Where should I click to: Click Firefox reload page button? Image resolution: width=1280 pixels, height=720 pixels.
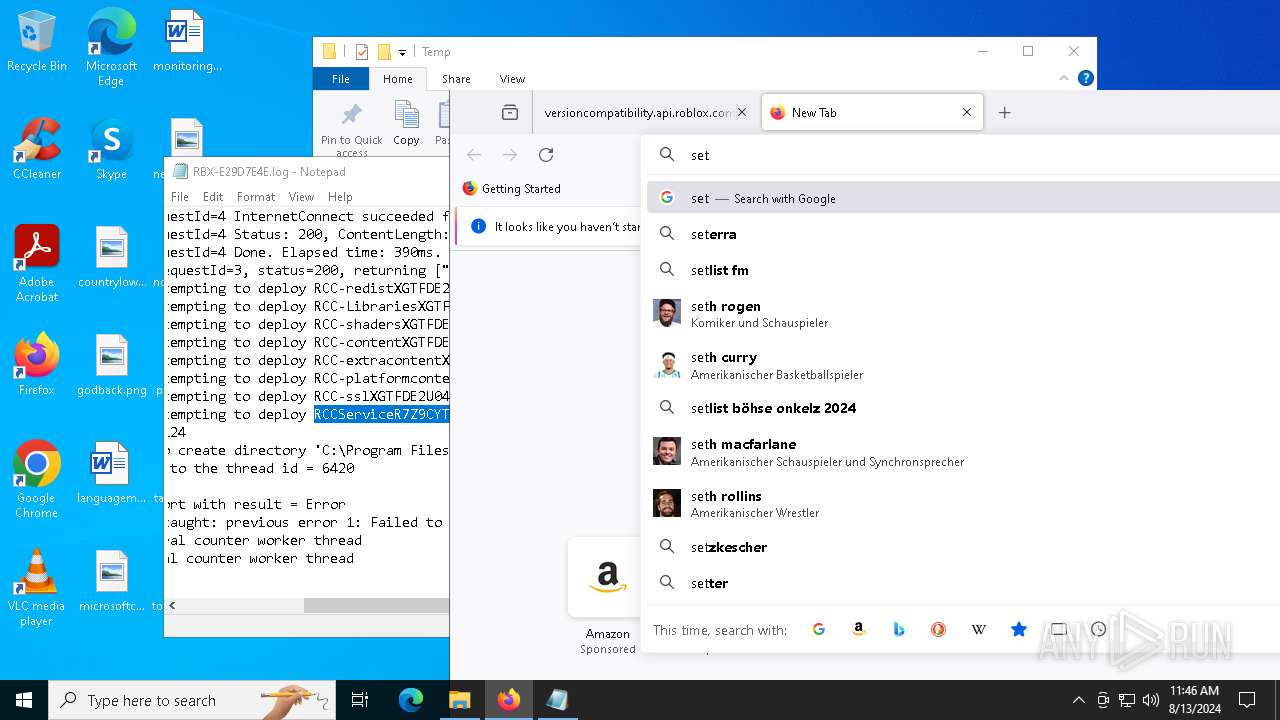pos(546,155)
